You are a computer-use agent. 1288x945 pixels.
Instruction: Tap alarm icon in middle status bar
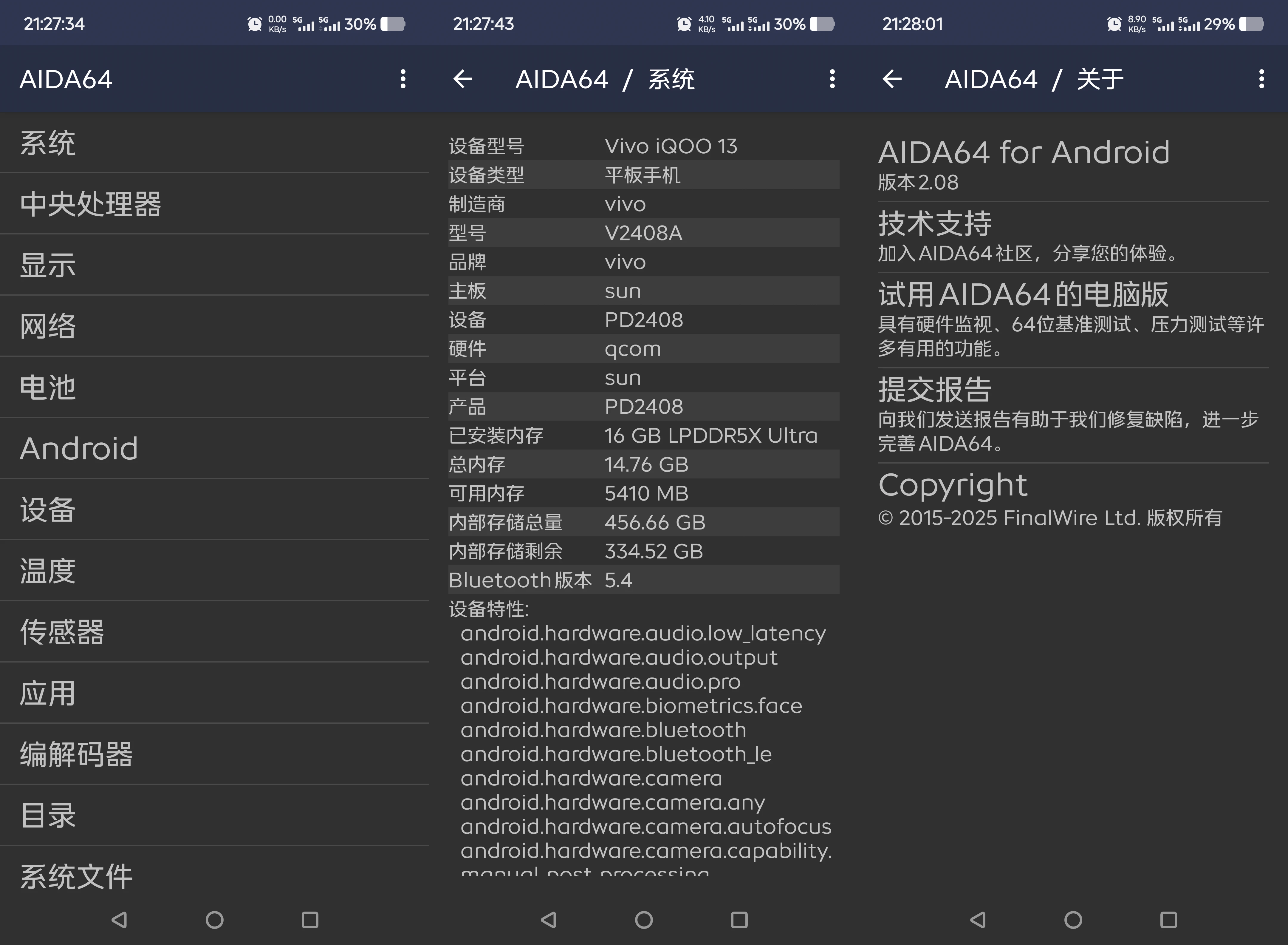684,24
